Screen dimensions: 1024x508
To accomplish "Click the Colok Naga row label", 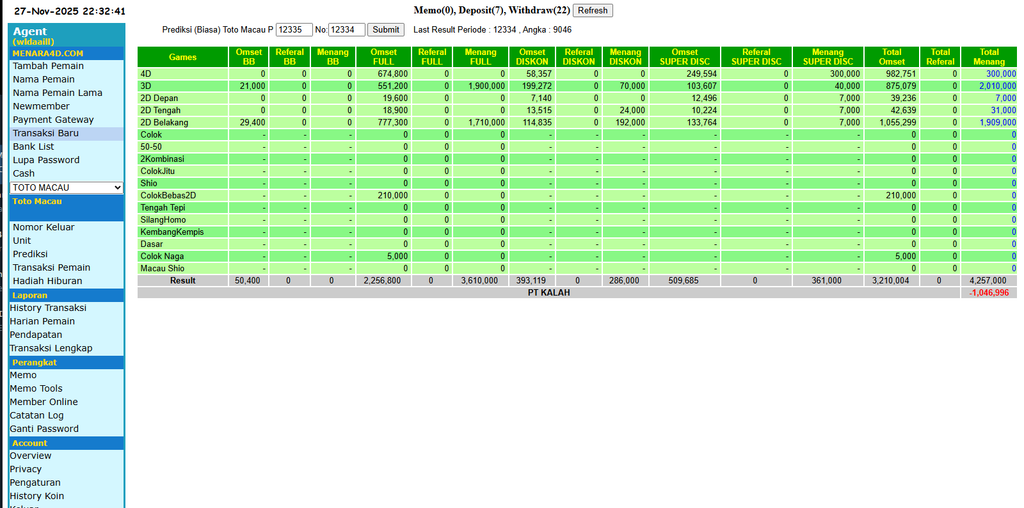I will point(162,256).
